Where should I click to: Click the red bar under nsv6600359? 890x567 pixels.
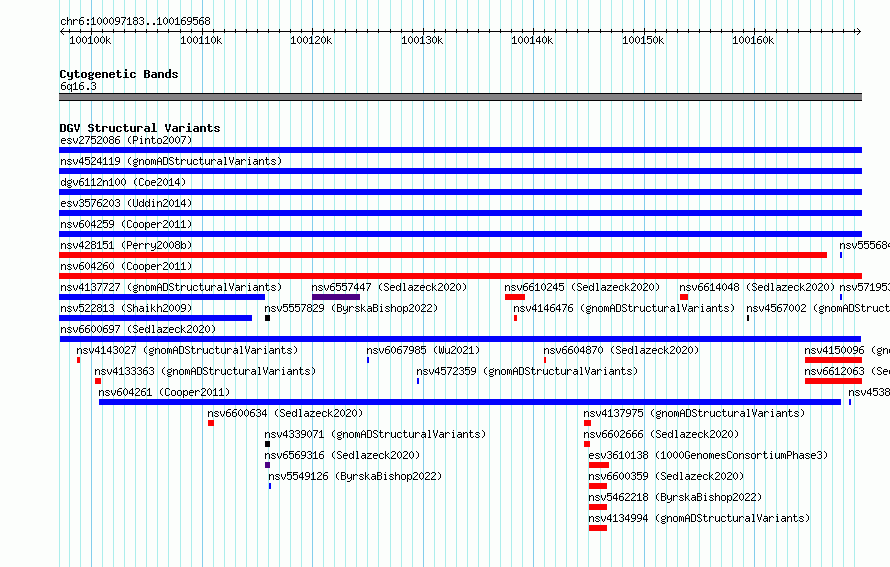point(598,486)
